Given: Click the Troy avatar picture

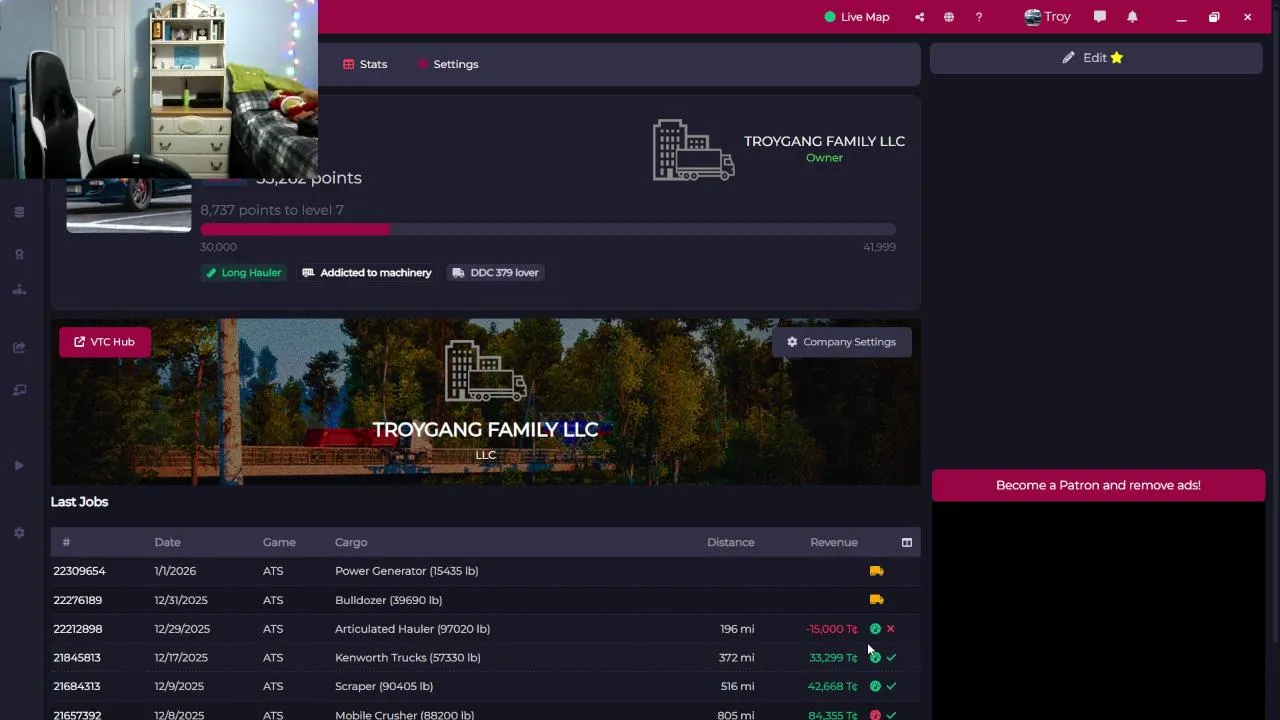Looking at the screenshot, I should point(1033,17).
